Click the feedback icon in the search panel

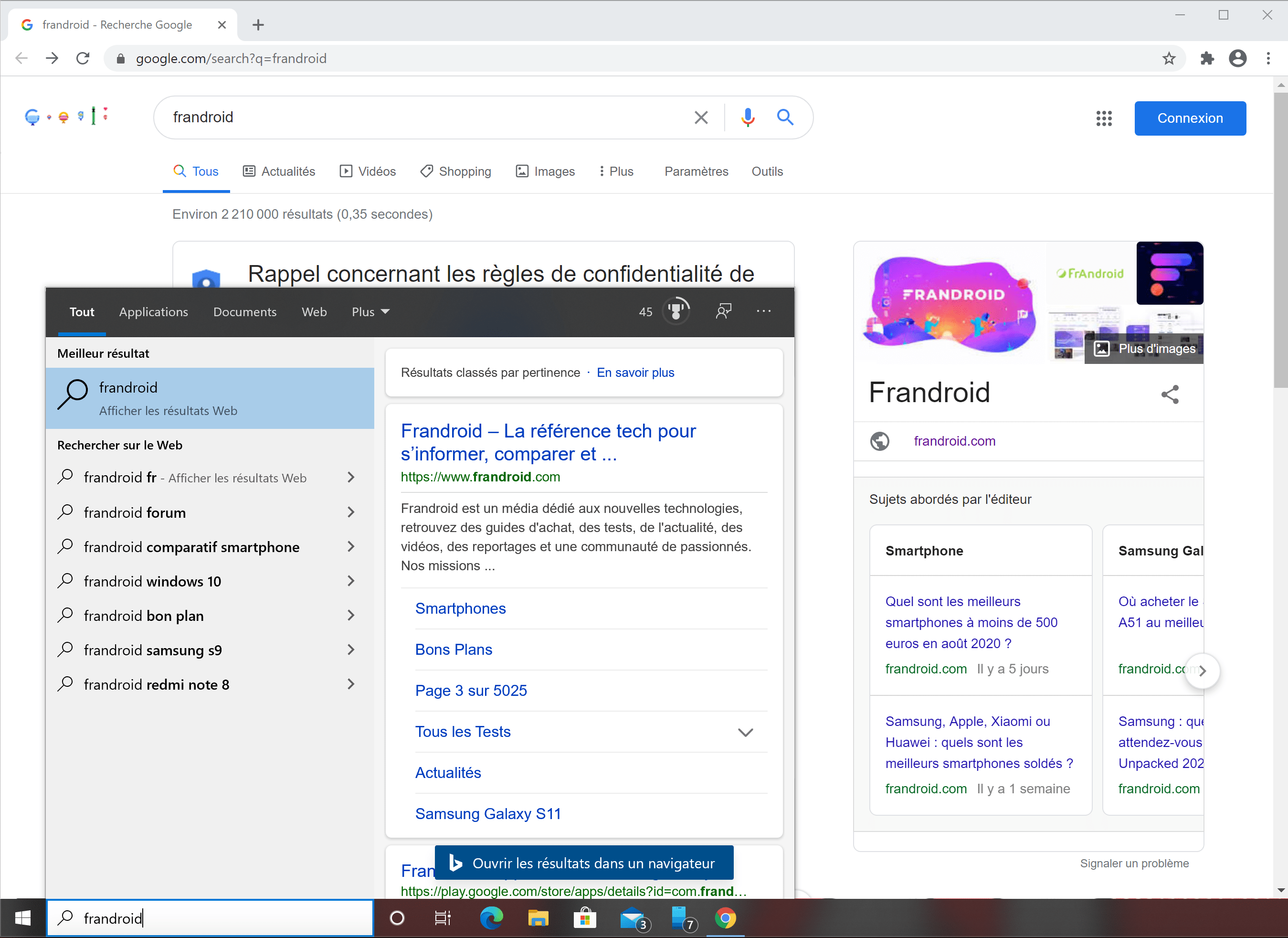click(x=724, y=311)
